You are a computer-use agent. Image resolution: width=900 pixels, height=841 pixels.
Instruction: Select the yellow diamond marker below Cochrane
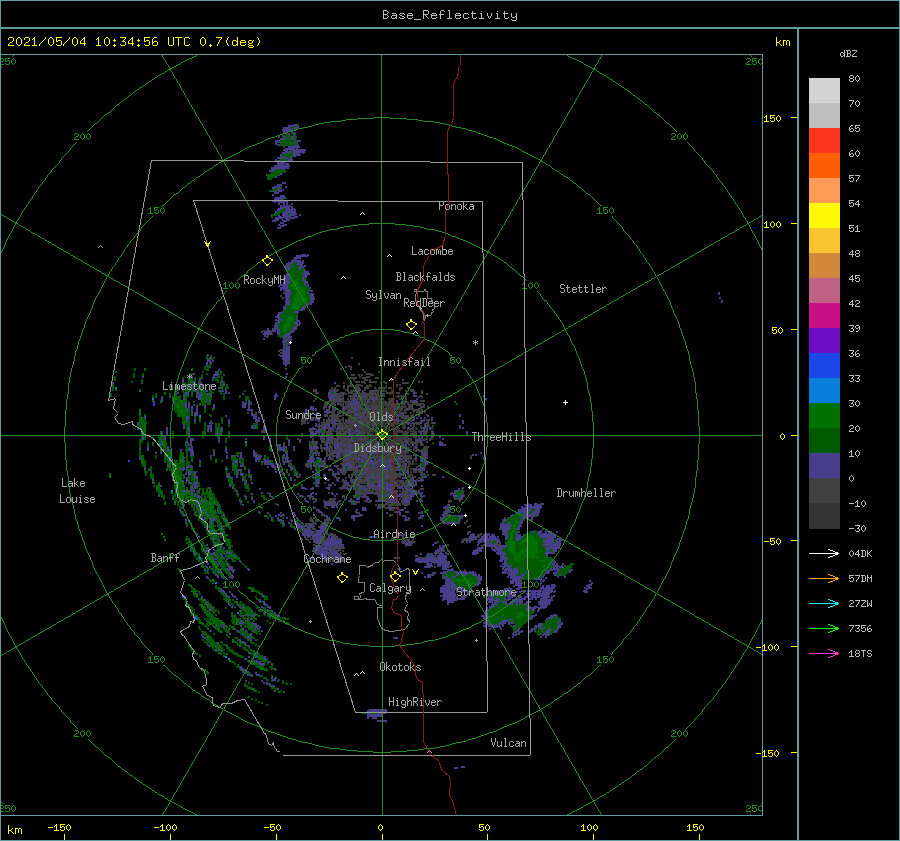(x=342, y=578)
